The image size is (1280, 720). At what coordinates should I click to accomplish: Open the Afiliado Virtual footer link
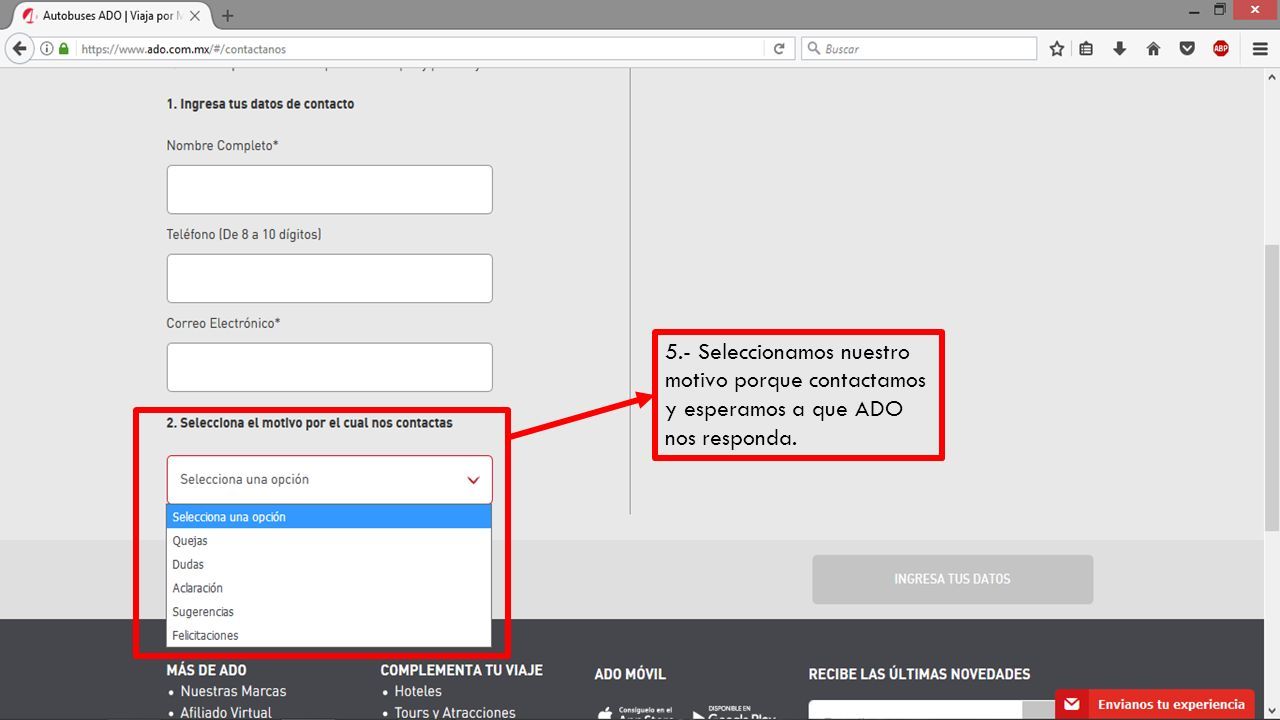click(x=226, y=712)
